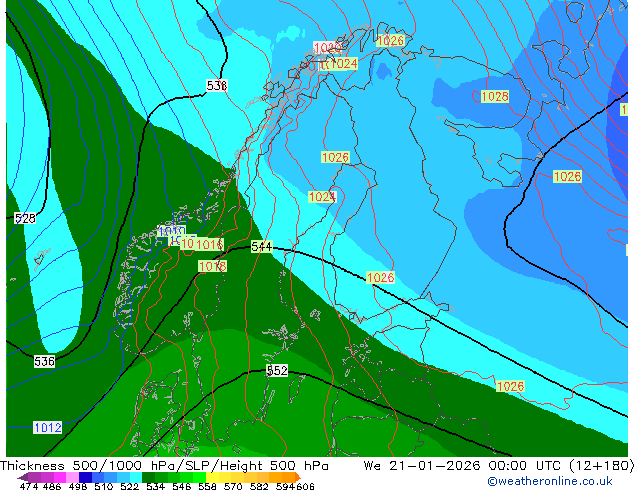Image resolution: width=634 pixels, height=490 pixels.
Task: Click the red '1028' pressure label
Action: [x=495, y=97]
